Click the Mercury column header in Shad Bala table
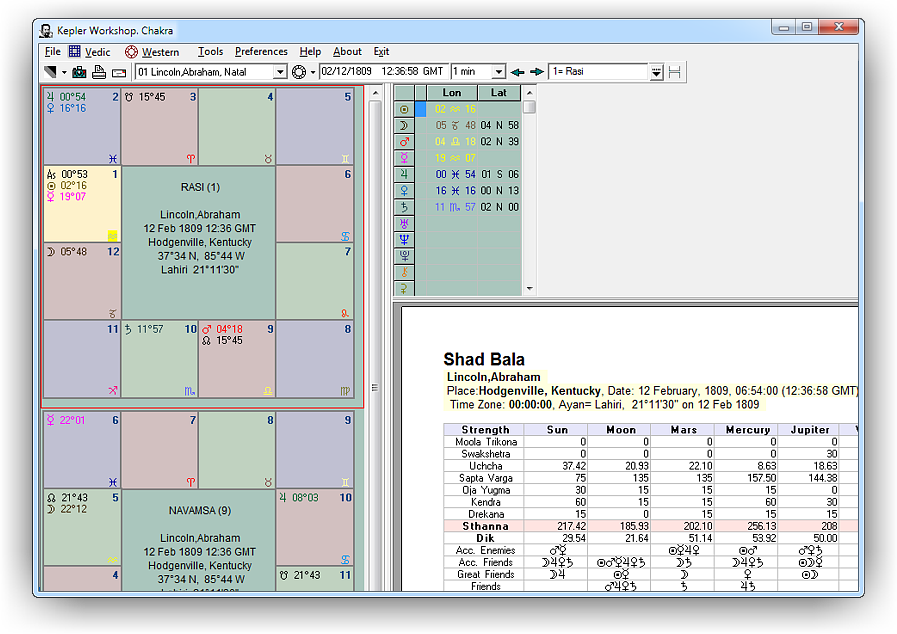The image size is (897, 634). pos(748,430)
